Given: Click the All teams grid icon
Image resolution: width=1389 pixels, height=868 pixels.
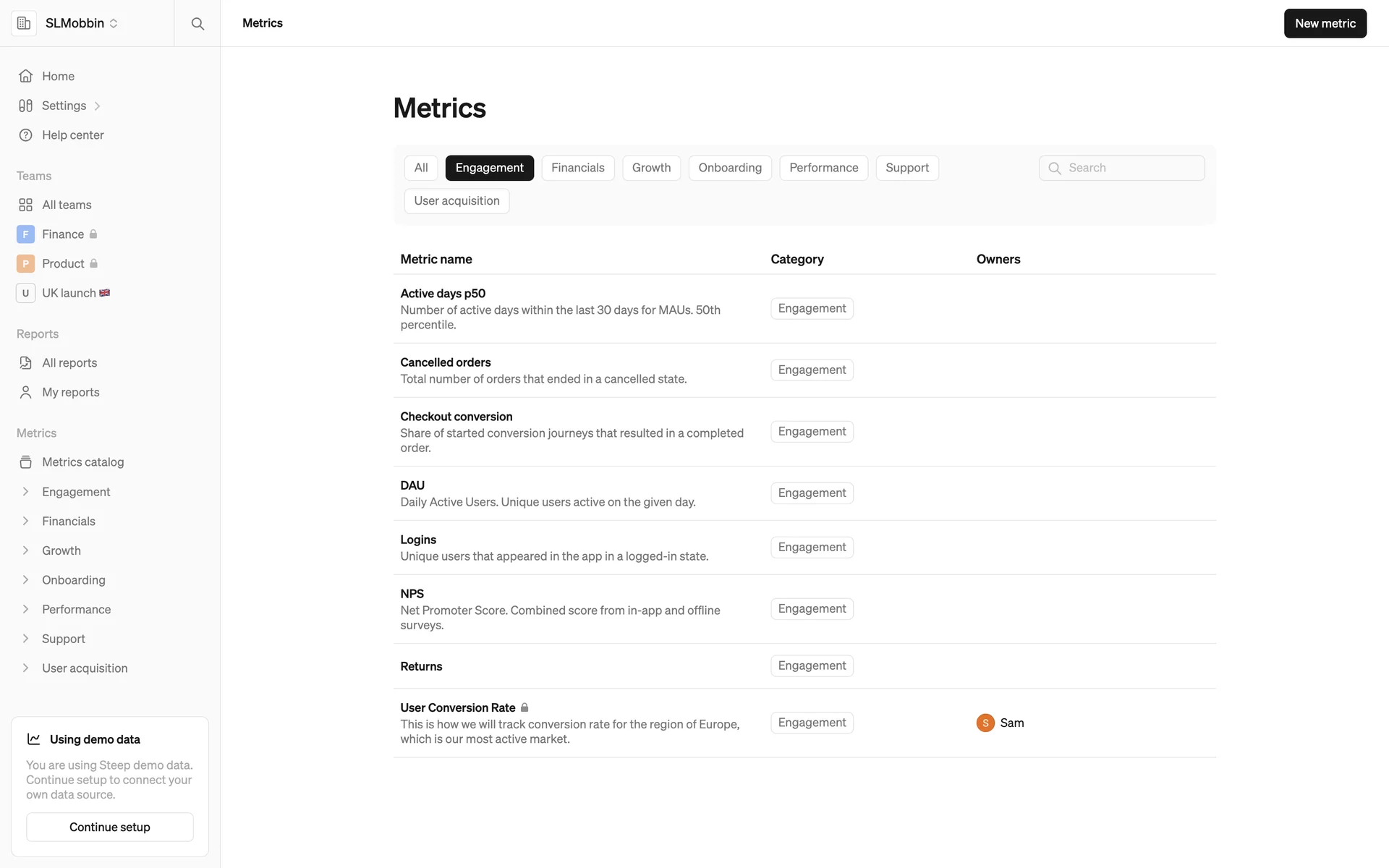Looking at the screenshot, I should [x=26, y=205].
